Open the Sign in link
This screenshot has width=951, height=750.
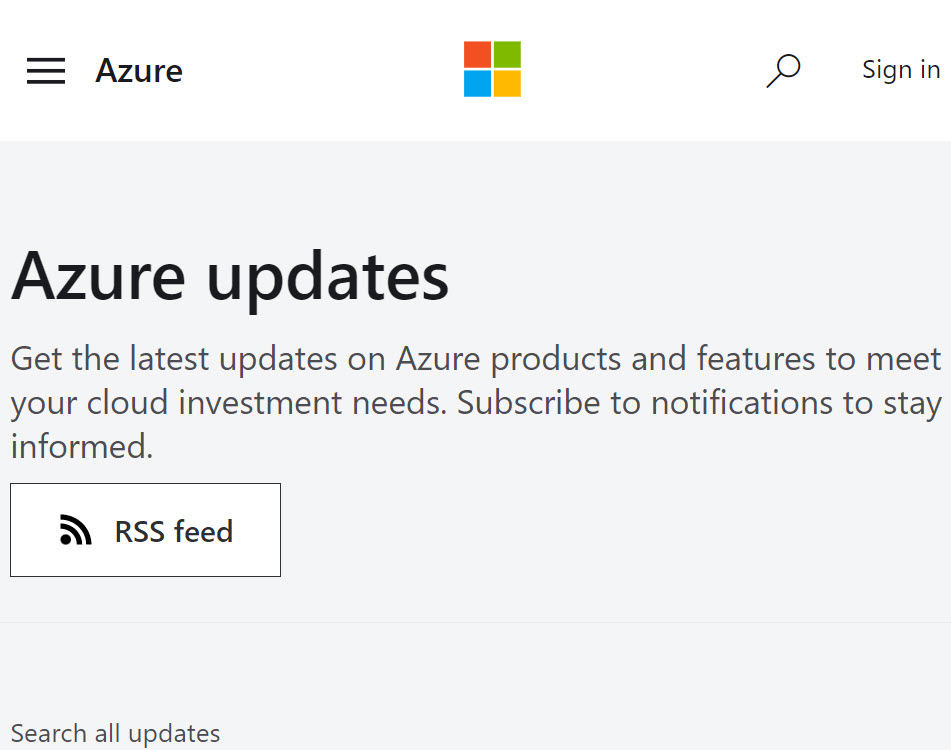point(901,70)
